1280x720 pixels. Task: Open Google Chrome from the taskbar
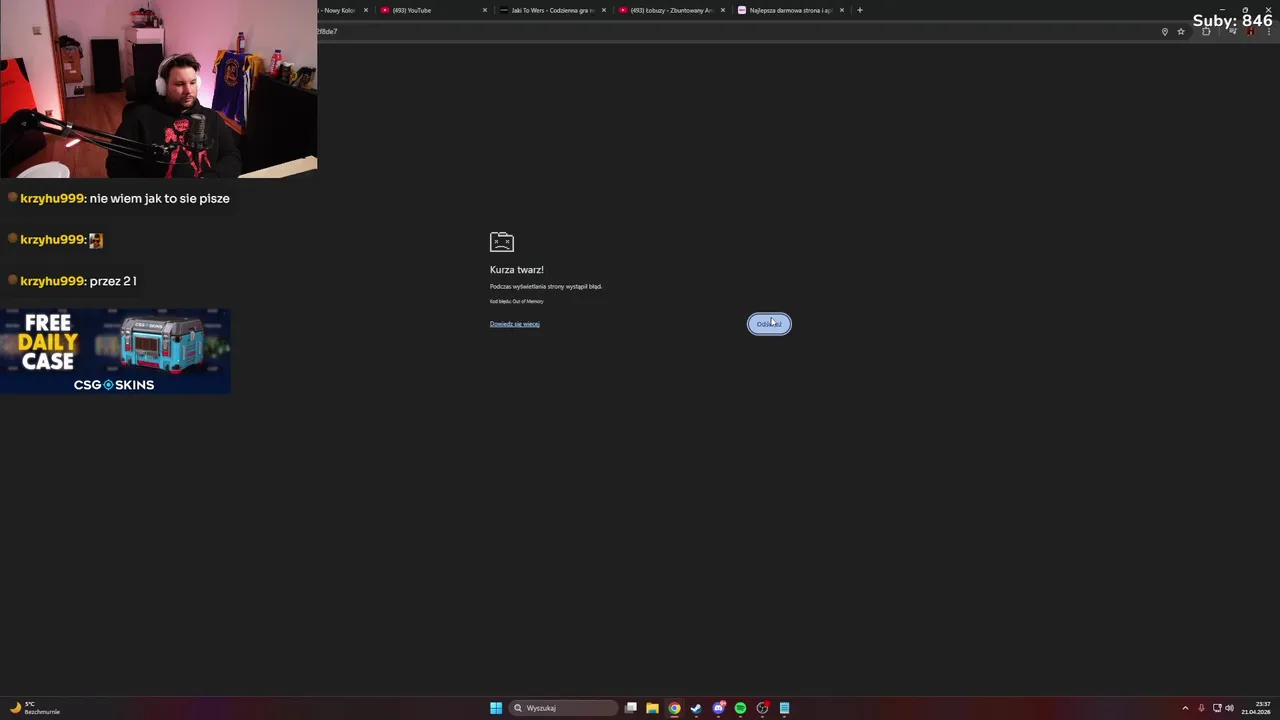(x=674, y=708)
